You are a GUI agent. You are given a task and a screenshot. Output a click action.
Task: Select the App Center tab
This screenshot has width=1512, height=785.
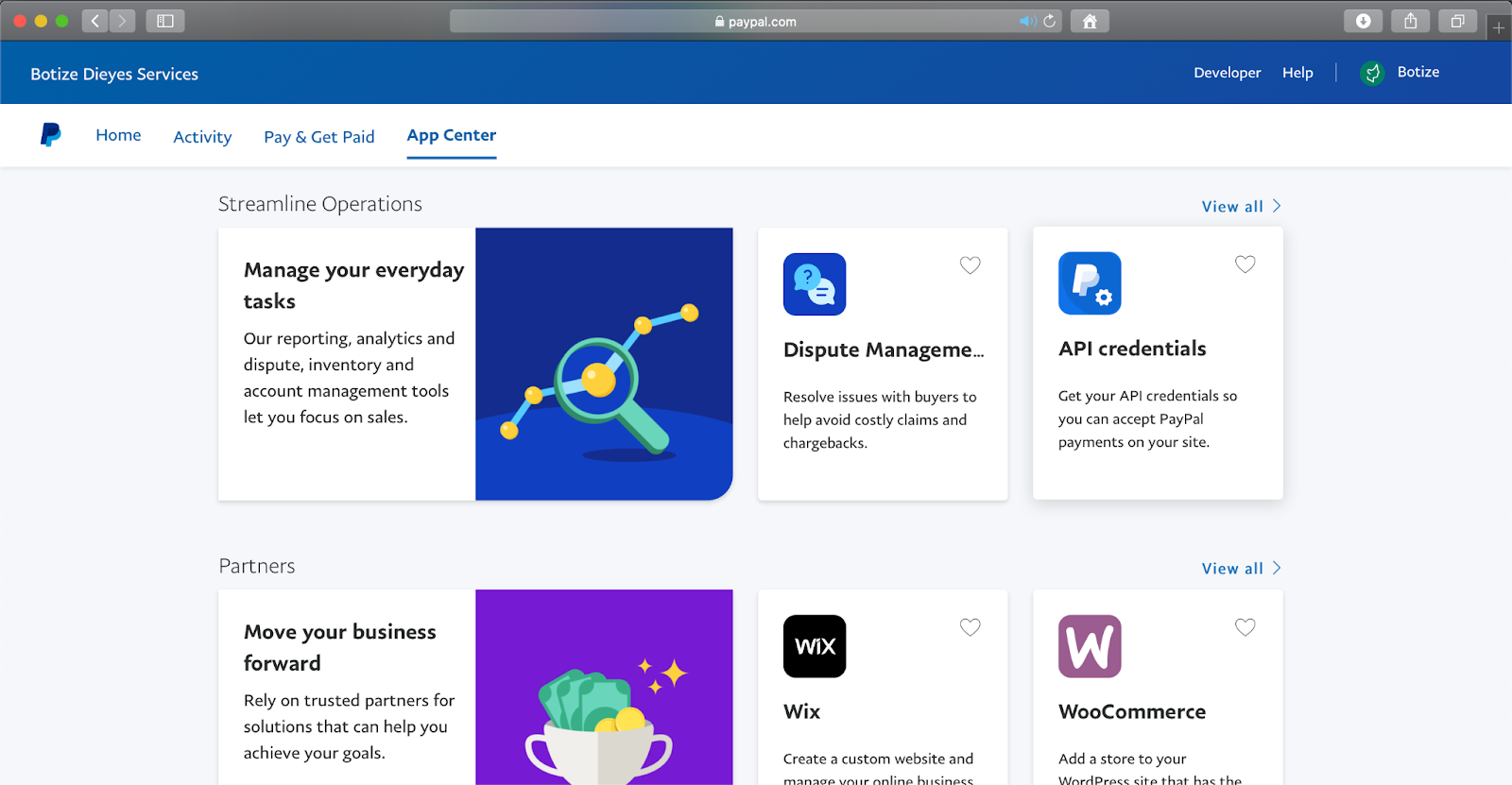coord(452,135)
